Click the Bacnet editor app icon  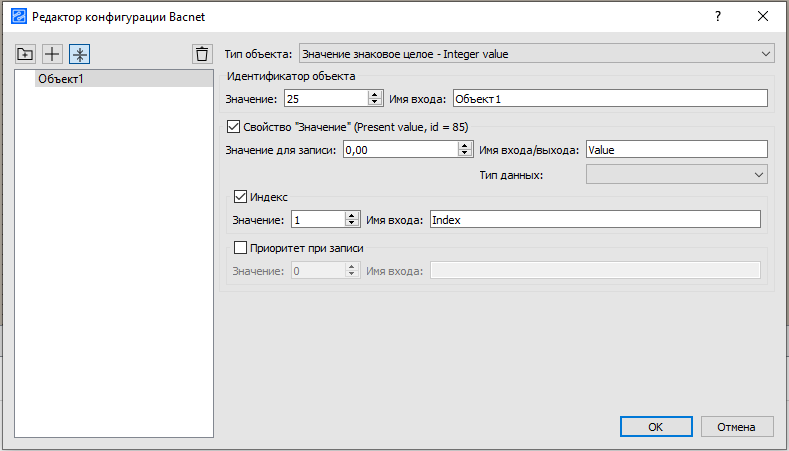click(x=19, y=17)
